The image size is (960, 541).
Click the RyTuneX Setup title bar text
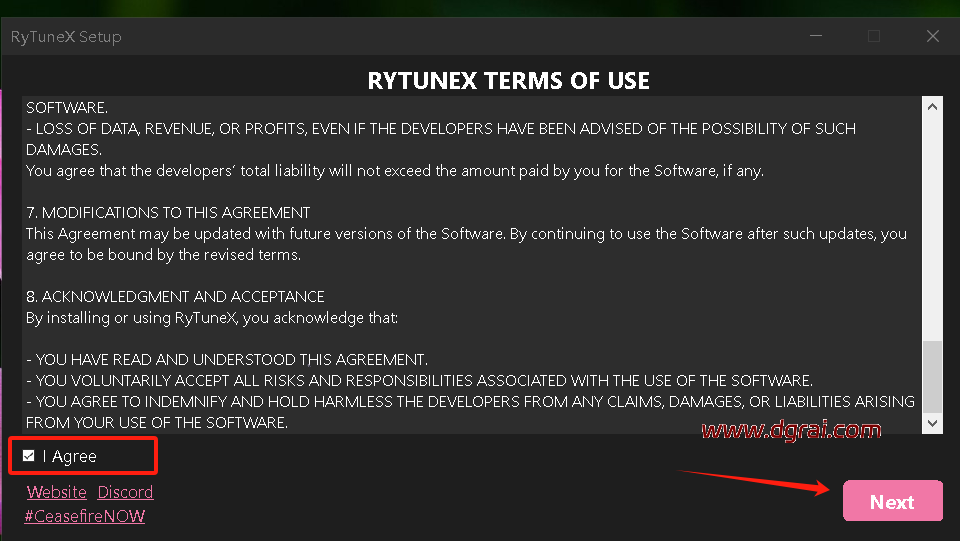tap(66, 37)
